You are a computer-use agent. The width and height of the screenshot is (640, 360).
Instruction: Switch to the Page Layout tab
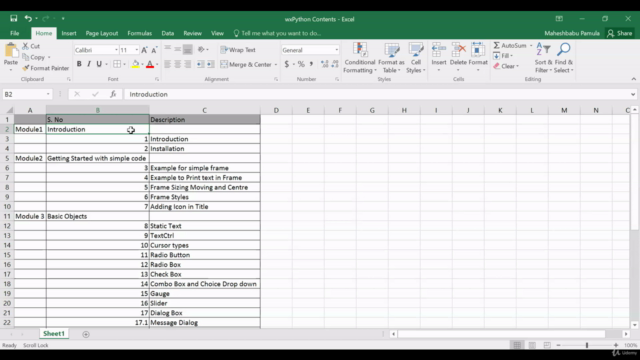pos(102,33)
